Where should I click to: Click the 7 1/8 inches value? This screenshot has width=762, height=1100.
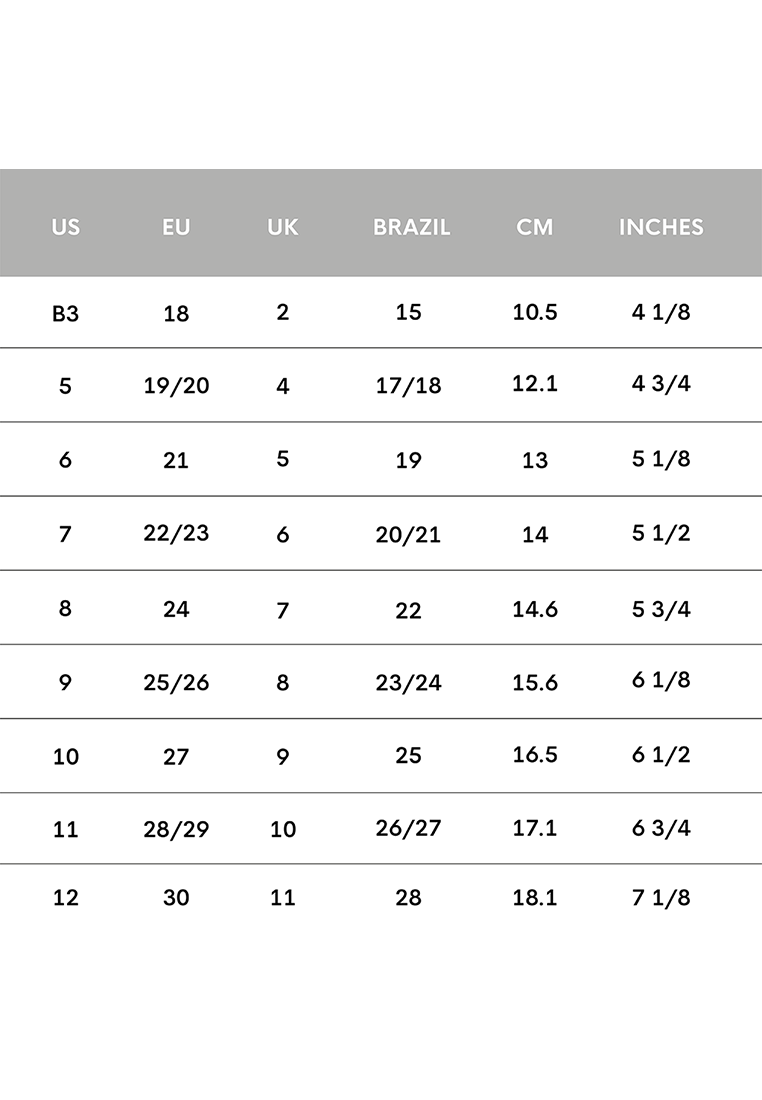point(661,897)
